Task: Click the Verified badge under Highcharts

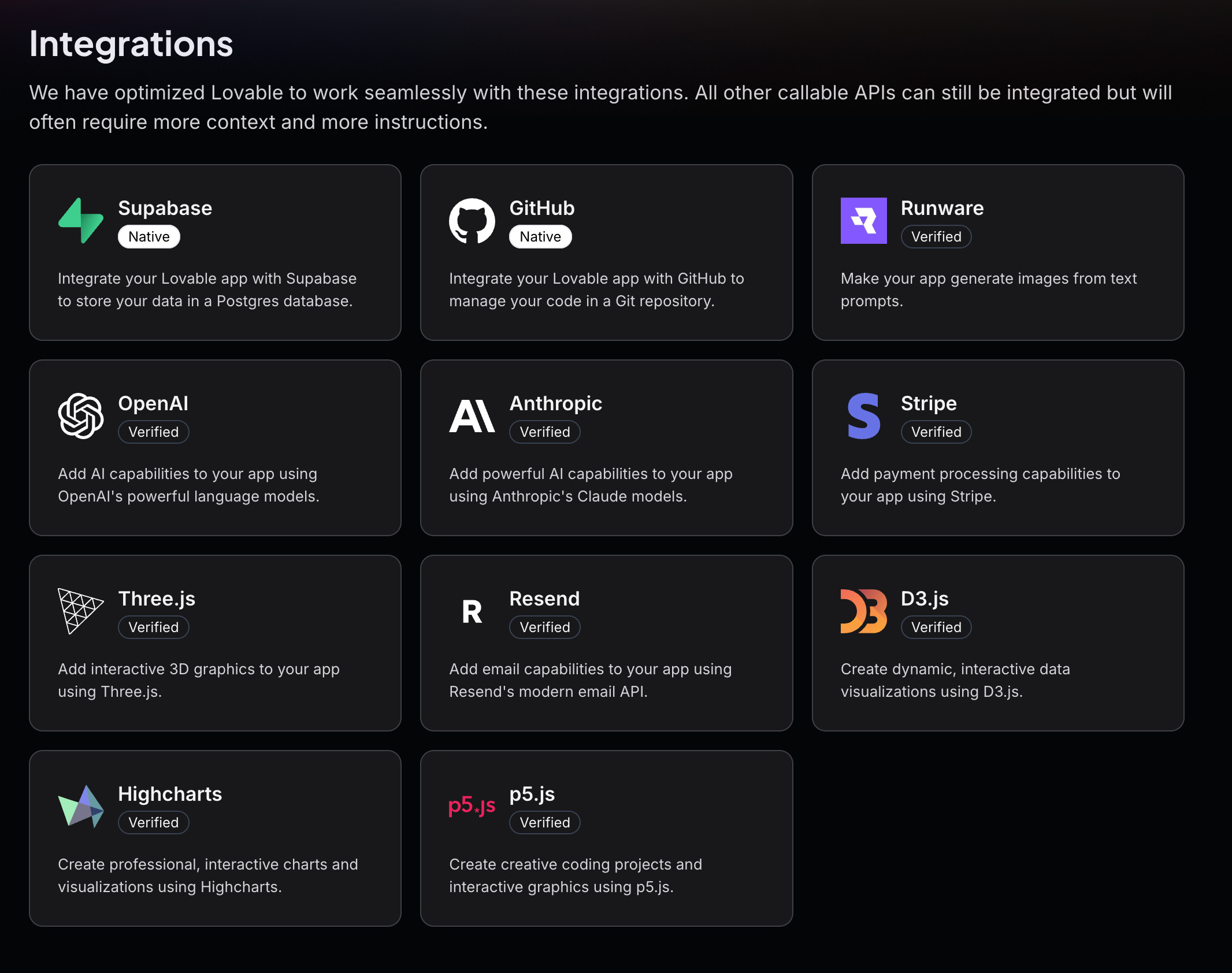Action: pos(154,823)
